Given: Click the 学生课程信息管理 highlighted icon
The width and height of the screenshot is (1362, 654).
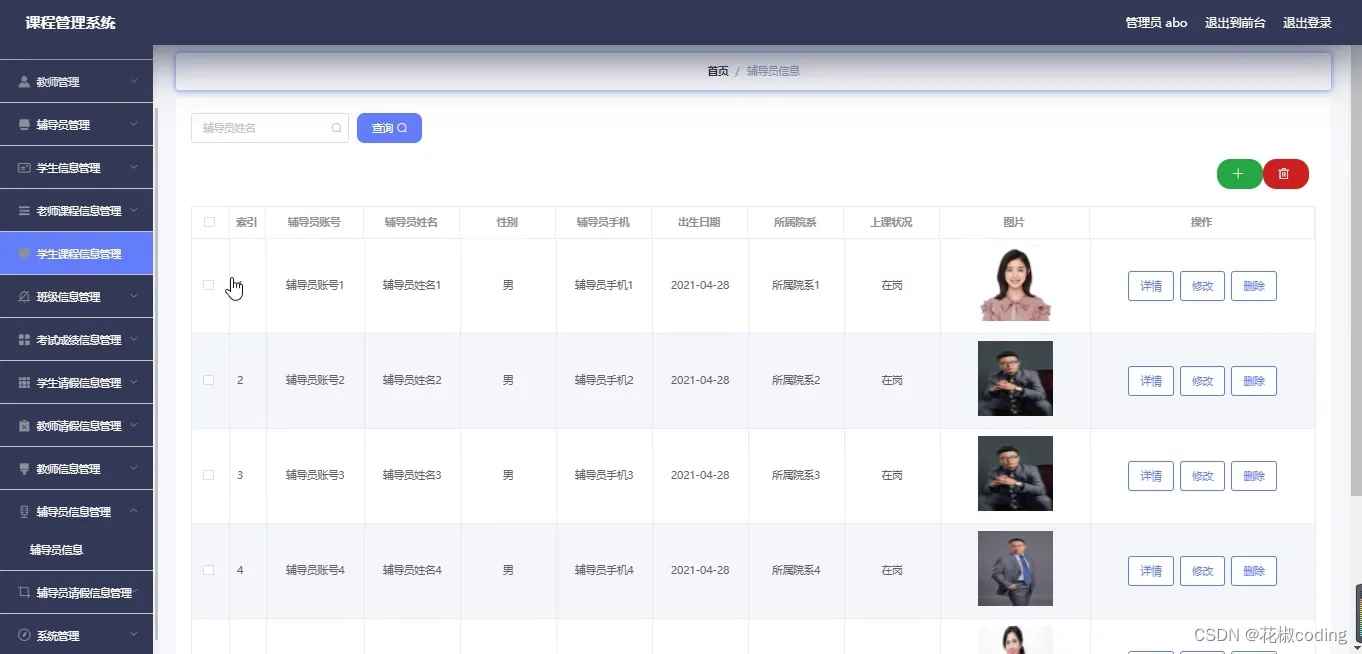Looking at the screenshot, I should point(24,254).
